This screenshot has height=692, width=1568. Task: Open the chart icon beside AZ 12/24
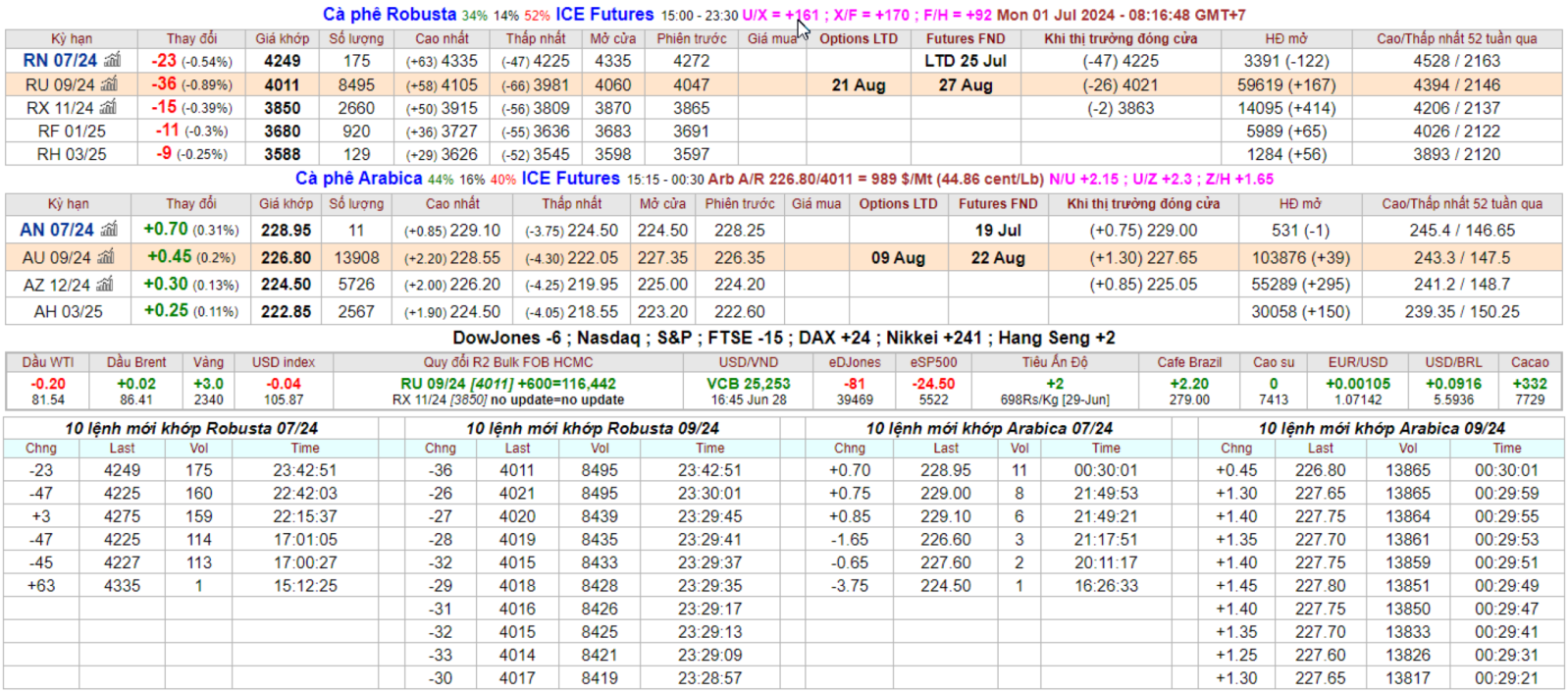click(x=105, y=285)
